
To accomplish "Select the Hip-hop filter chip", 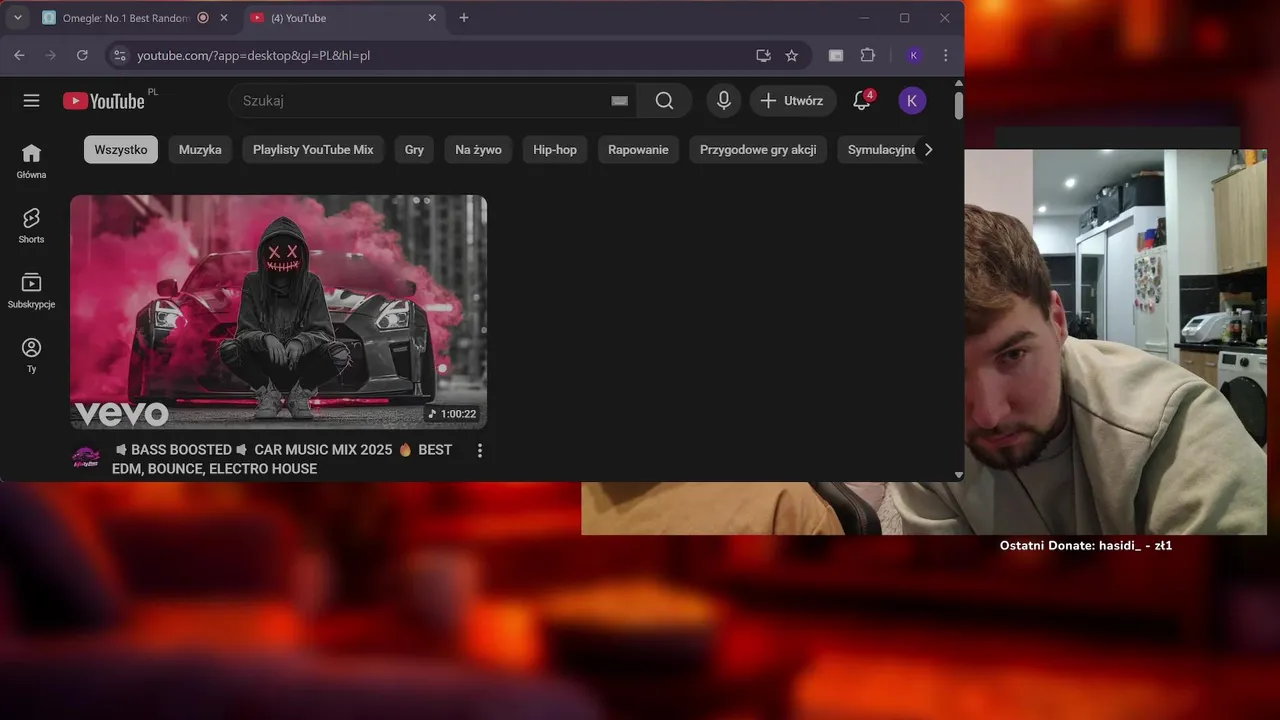I will coord(555,150).
